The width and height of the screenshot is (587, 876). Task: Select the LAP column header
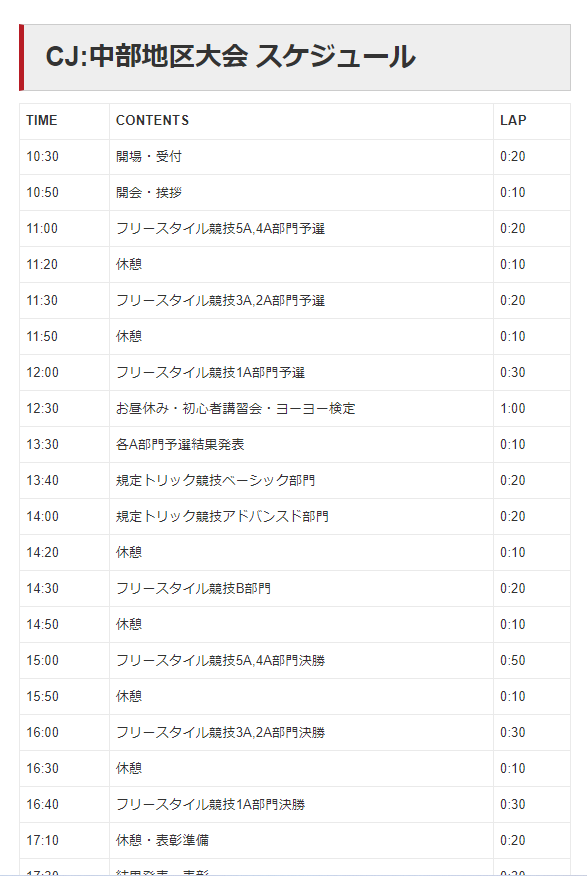pyautogui.click(x=513, y=121)
